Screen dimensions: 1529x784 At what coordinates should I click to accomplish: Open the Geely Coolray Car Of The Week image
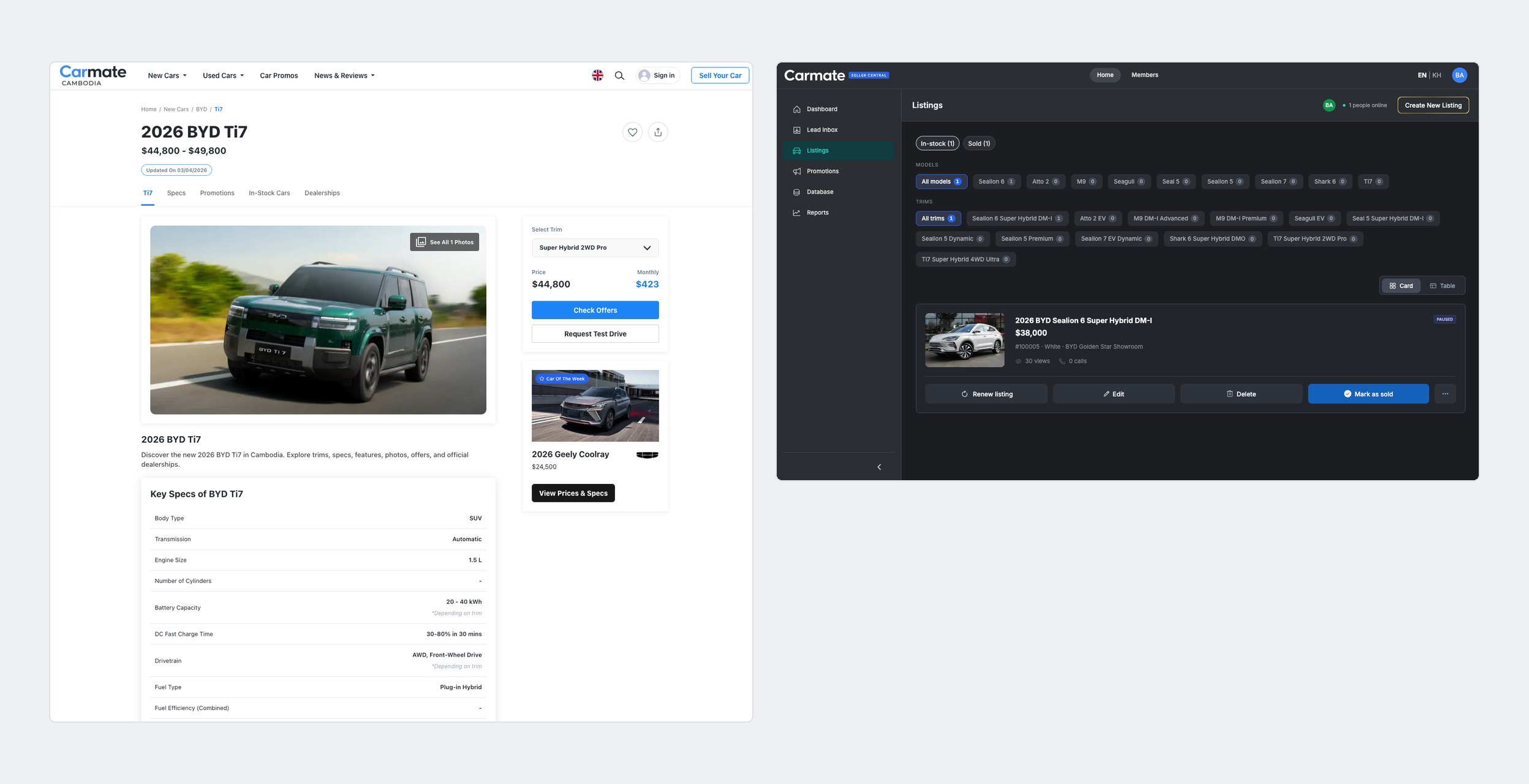click(595, 405)
